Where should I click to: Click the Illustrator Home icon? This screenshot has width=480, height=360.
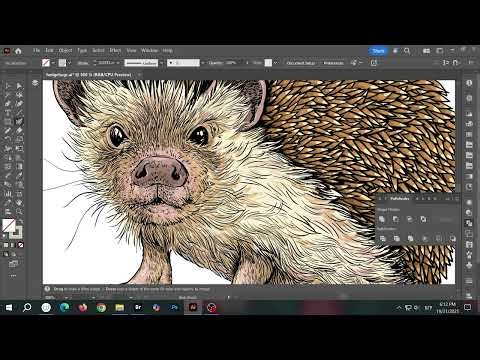tap(18, 51)
